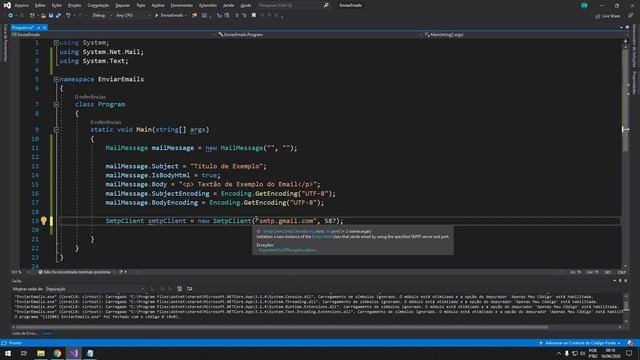Switch to the Saída tab

(47, 333)
